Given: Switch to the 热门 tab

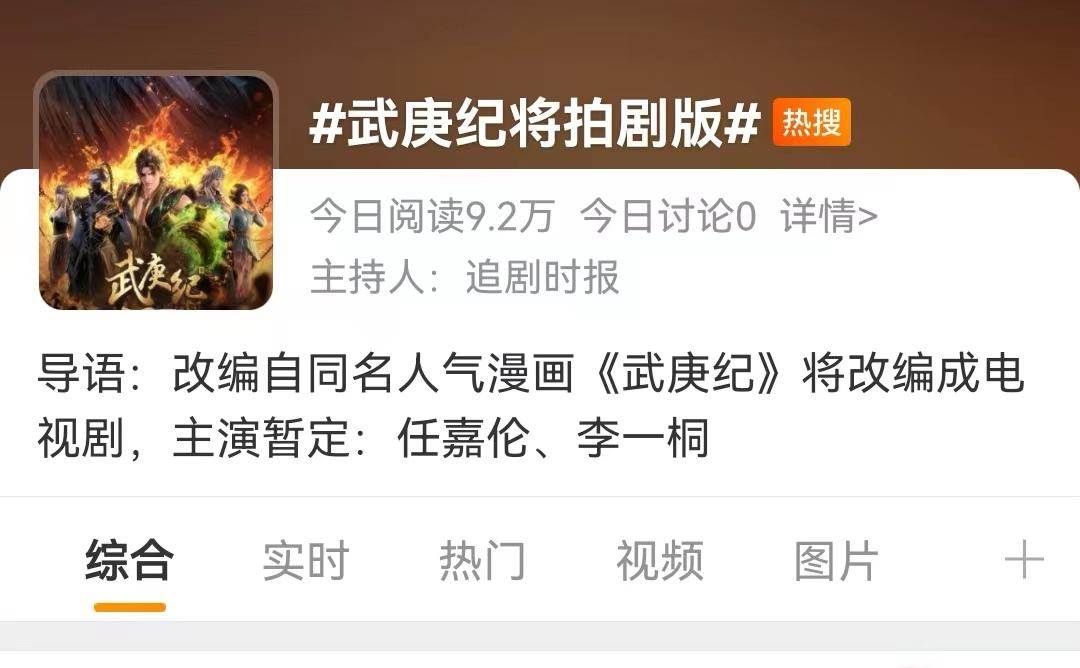Looking at the screenshot, I should click(483, 561).
